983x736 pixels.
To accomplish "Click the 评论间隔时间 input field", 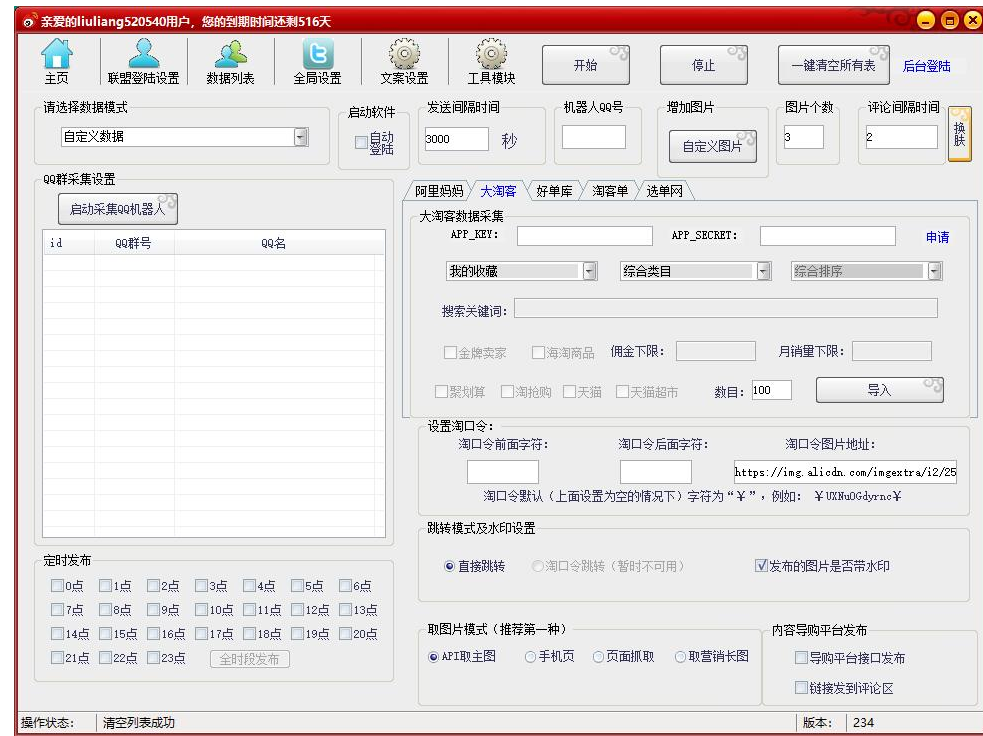I will coord(902,137).
